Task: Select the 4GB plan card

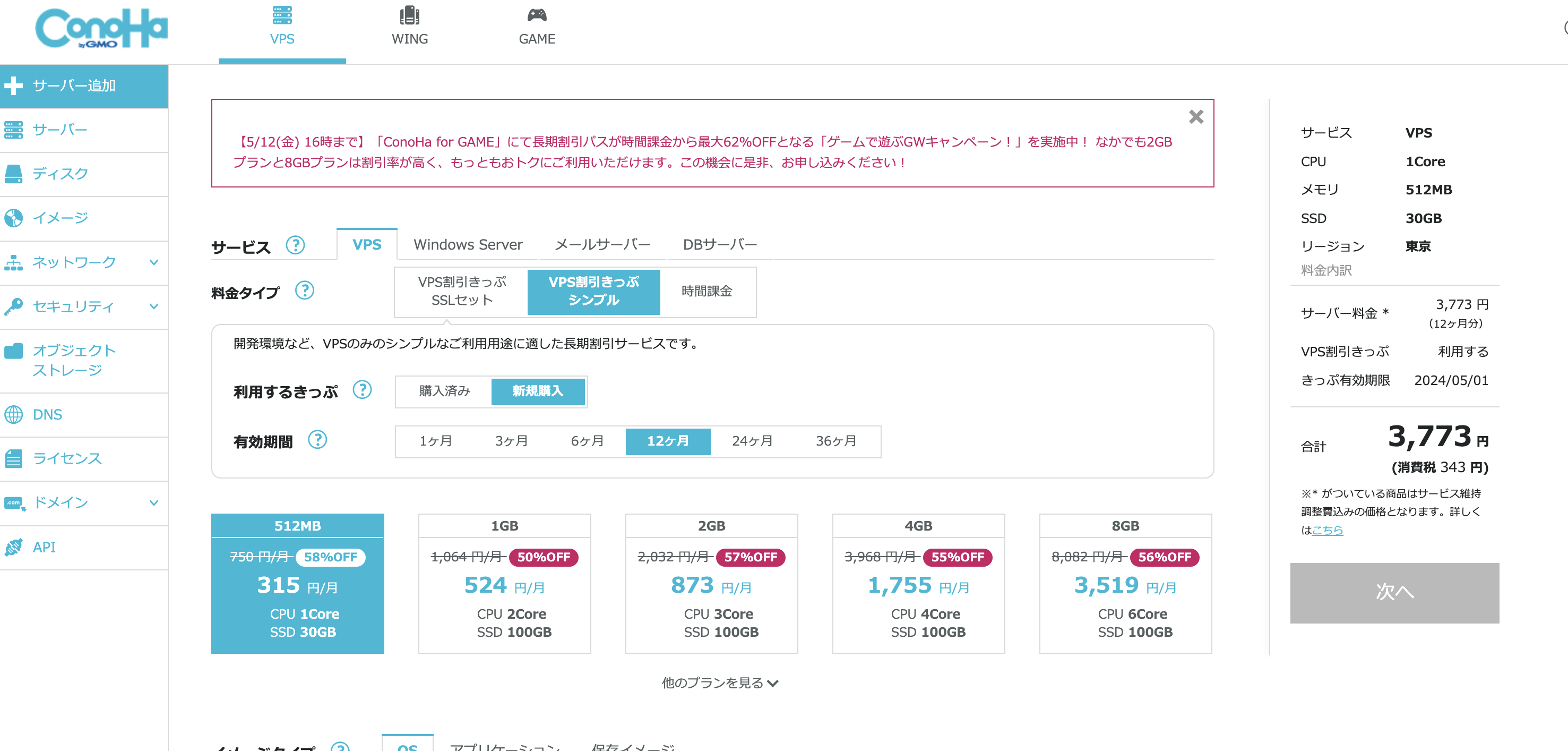Action: (918, 583)
